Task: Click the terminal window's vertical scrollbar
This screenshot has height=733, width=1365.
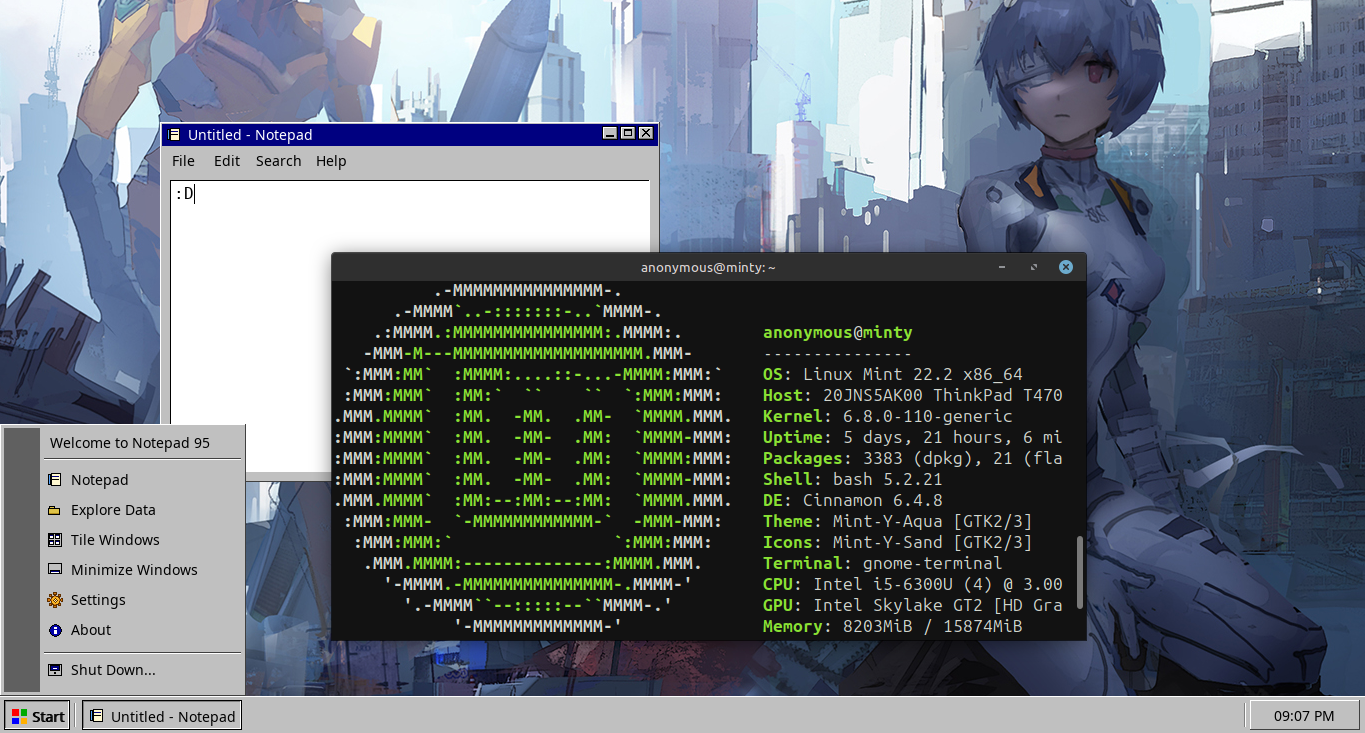Action: click(1079, 573)
